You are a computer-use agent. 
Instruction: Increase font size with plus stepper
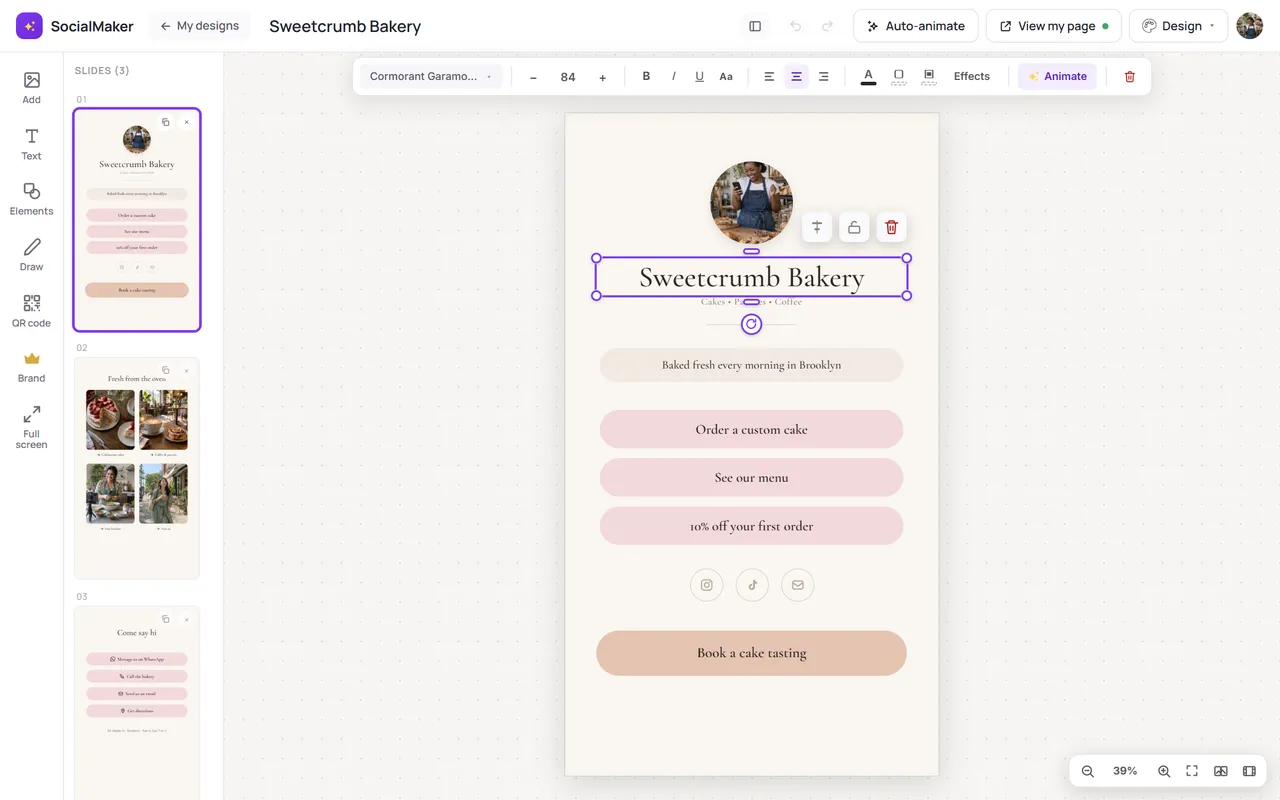click(x=602, y=77)
